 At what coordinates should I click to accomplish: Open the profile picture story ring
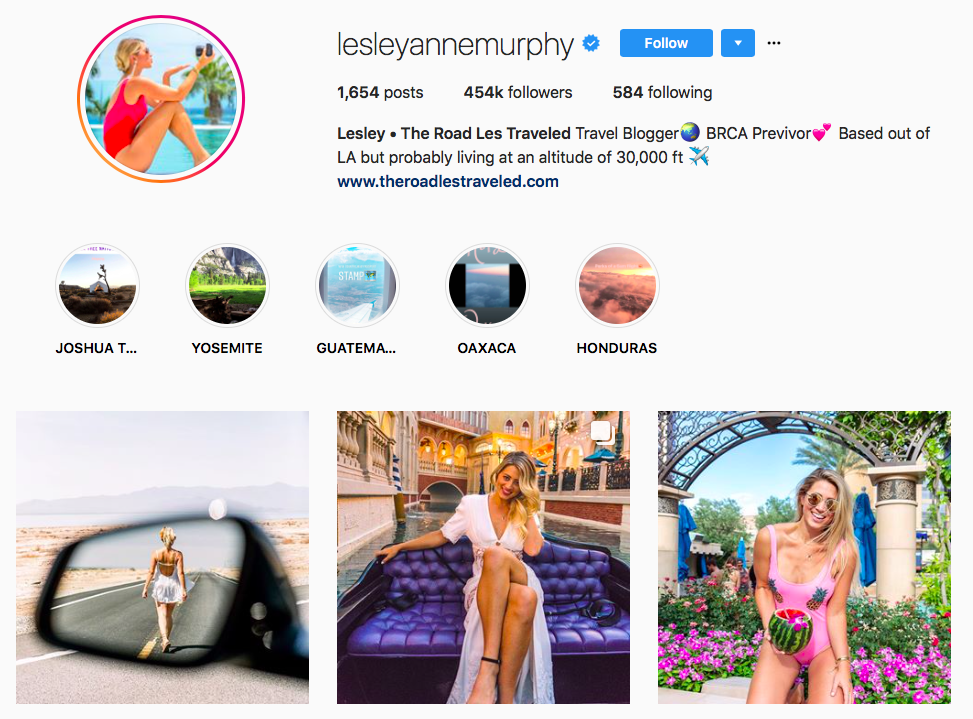coord(161,99)
